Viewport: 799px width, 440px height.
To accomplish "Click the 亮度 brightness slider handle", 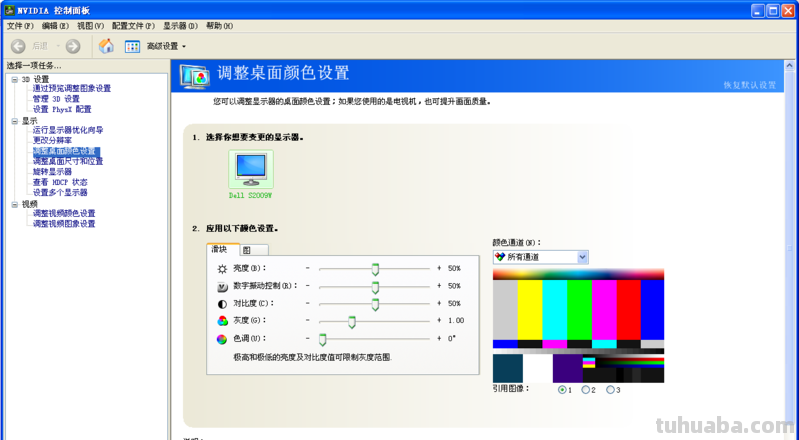I will click(376, 269).
